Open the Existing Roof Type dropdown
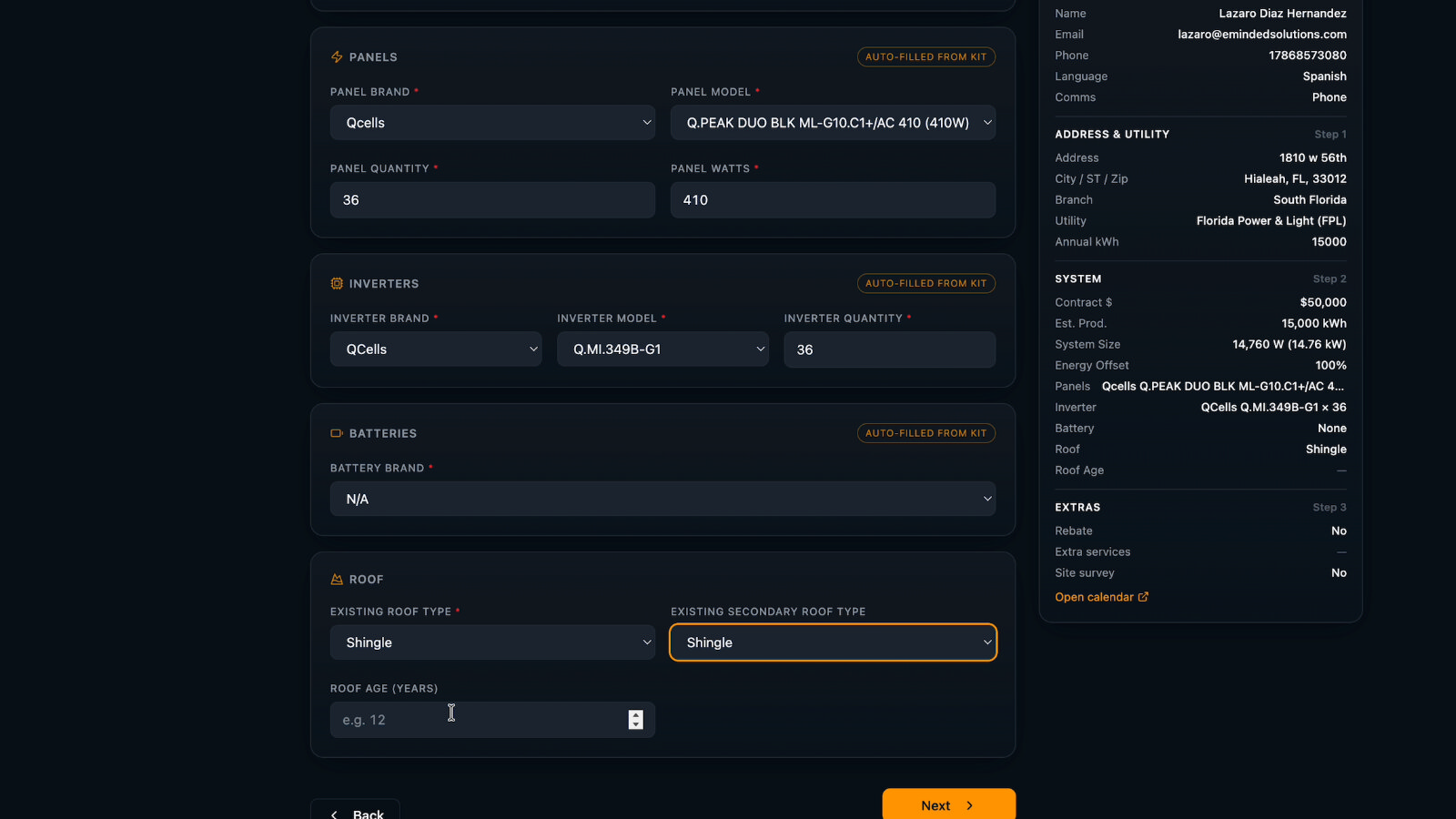Screen dimensions: 1456x819 [492, 642]
